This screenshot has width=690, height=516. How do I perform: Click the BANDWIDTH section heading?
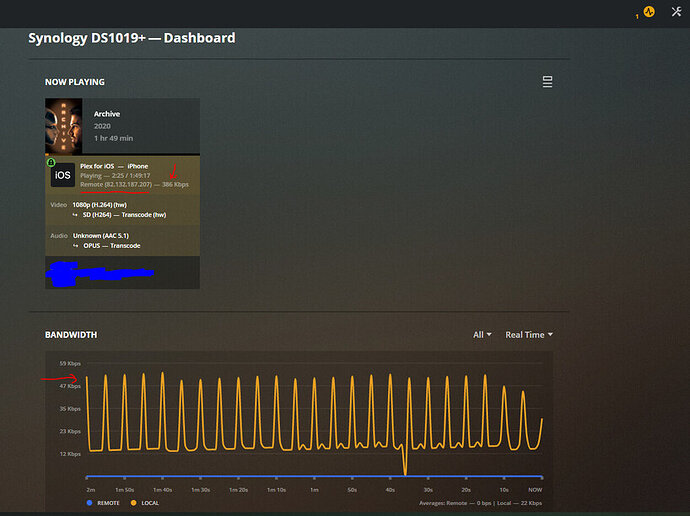[71, 335]
